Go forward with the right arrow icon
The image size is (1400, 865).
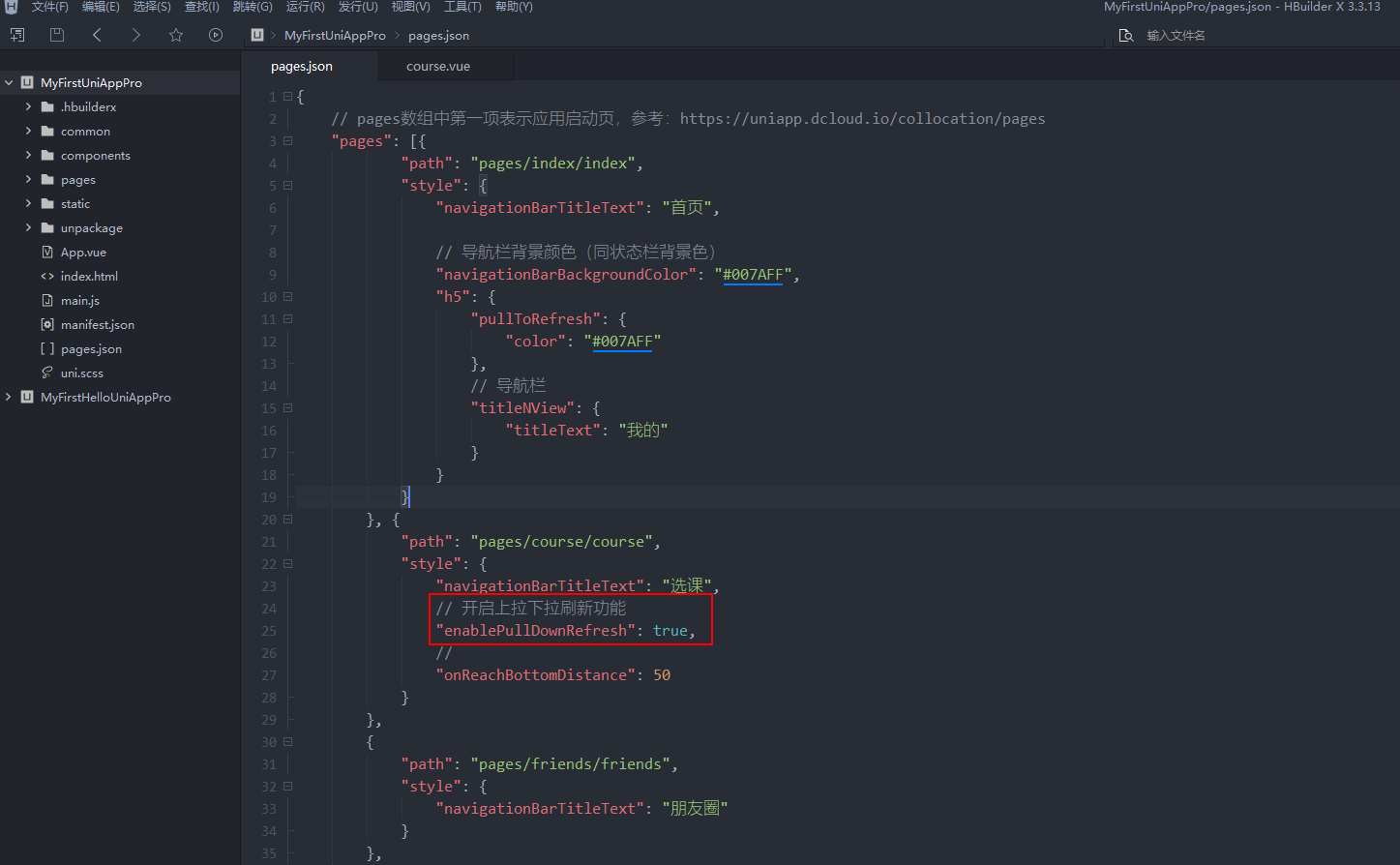tap(136, 35)
